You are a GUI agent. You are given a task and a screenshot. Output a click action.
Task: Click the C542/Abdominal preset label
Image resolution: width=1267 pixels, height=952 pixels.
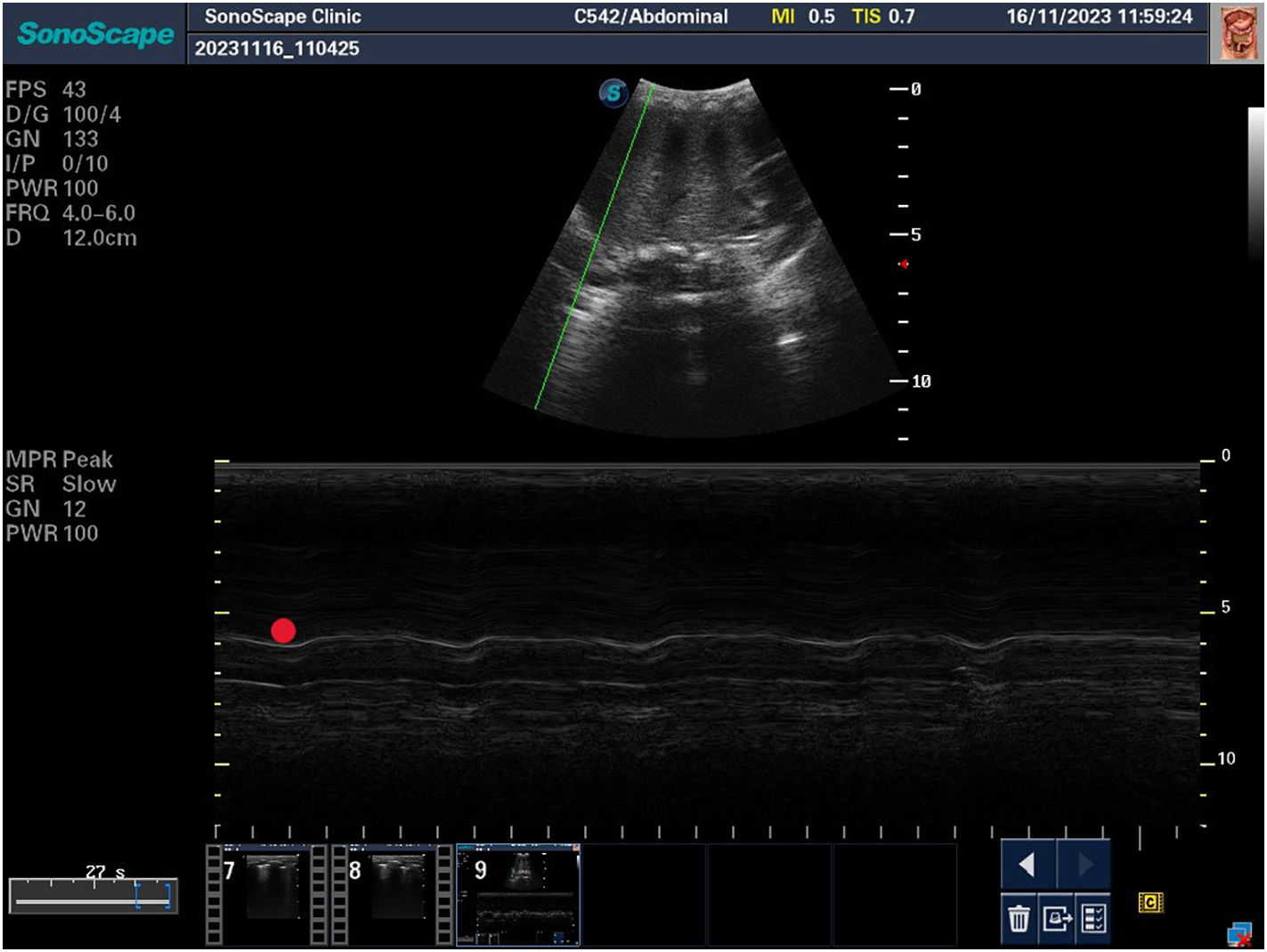tap(650, 17)
